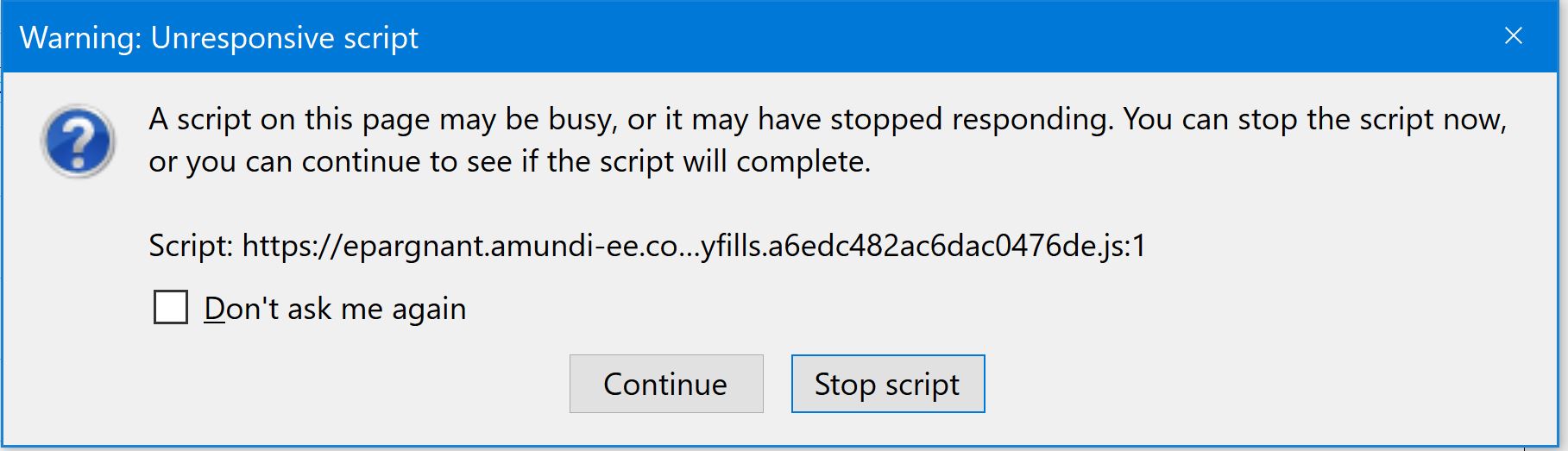Click the blue question mark icon

coord(78,141)
